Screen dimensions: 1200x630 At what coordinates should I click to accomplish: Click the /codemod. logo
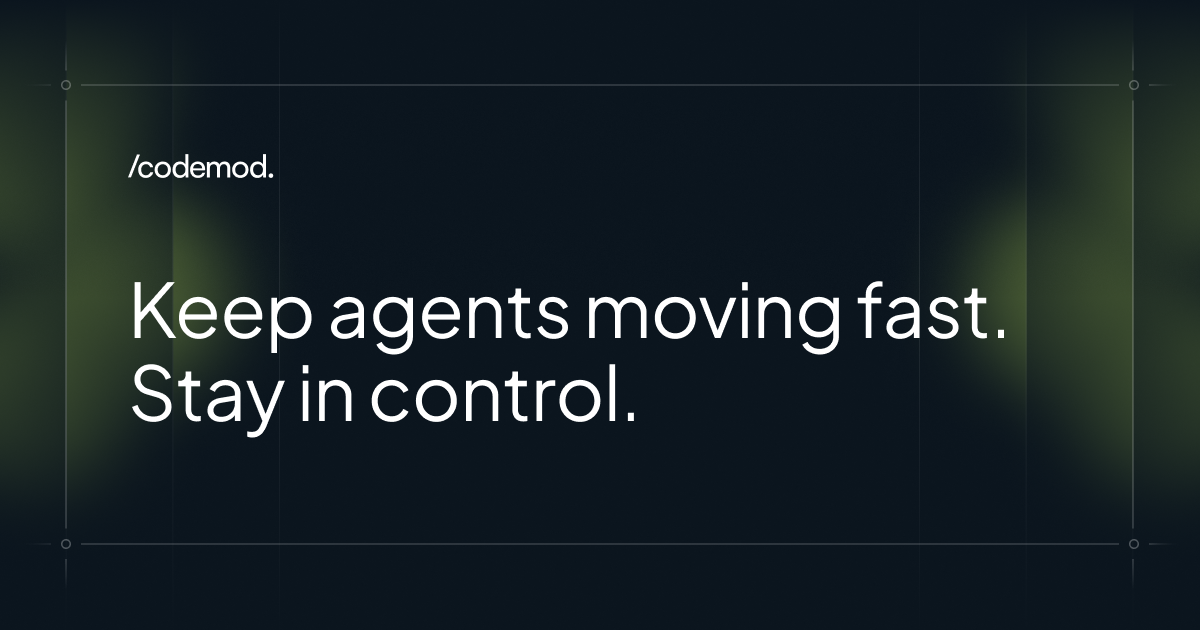pyautogui.click(x=201, y=169)
